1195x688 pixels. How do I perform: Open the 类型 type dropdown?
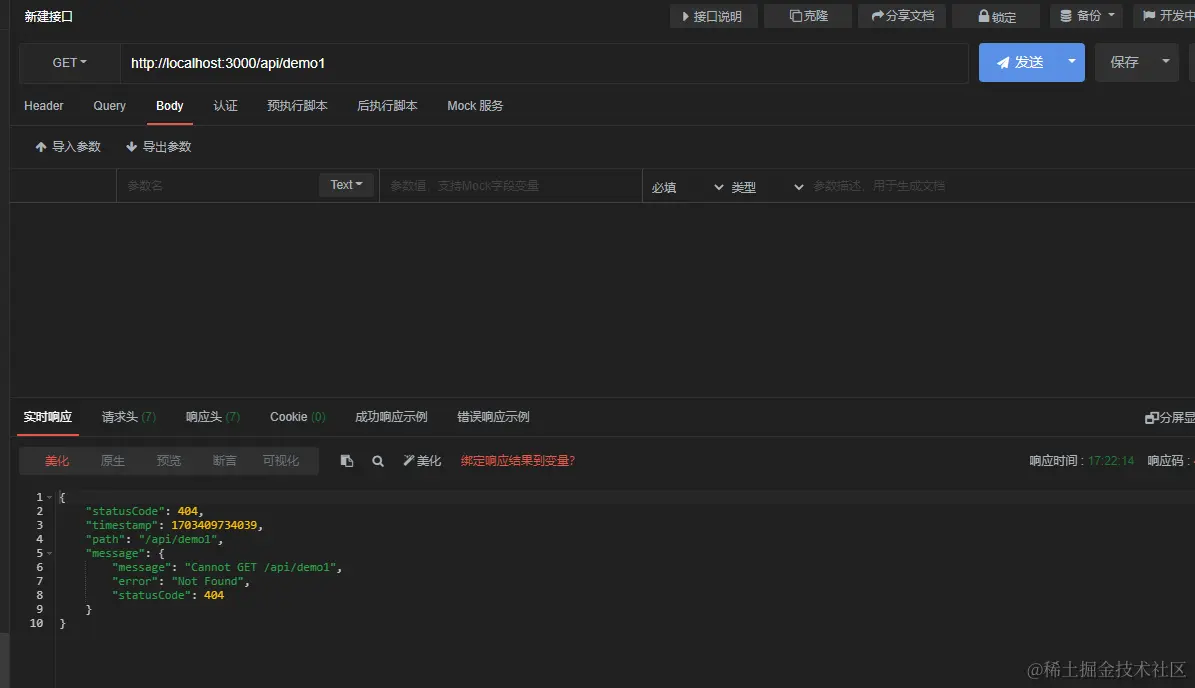click(x=767, y=187)
